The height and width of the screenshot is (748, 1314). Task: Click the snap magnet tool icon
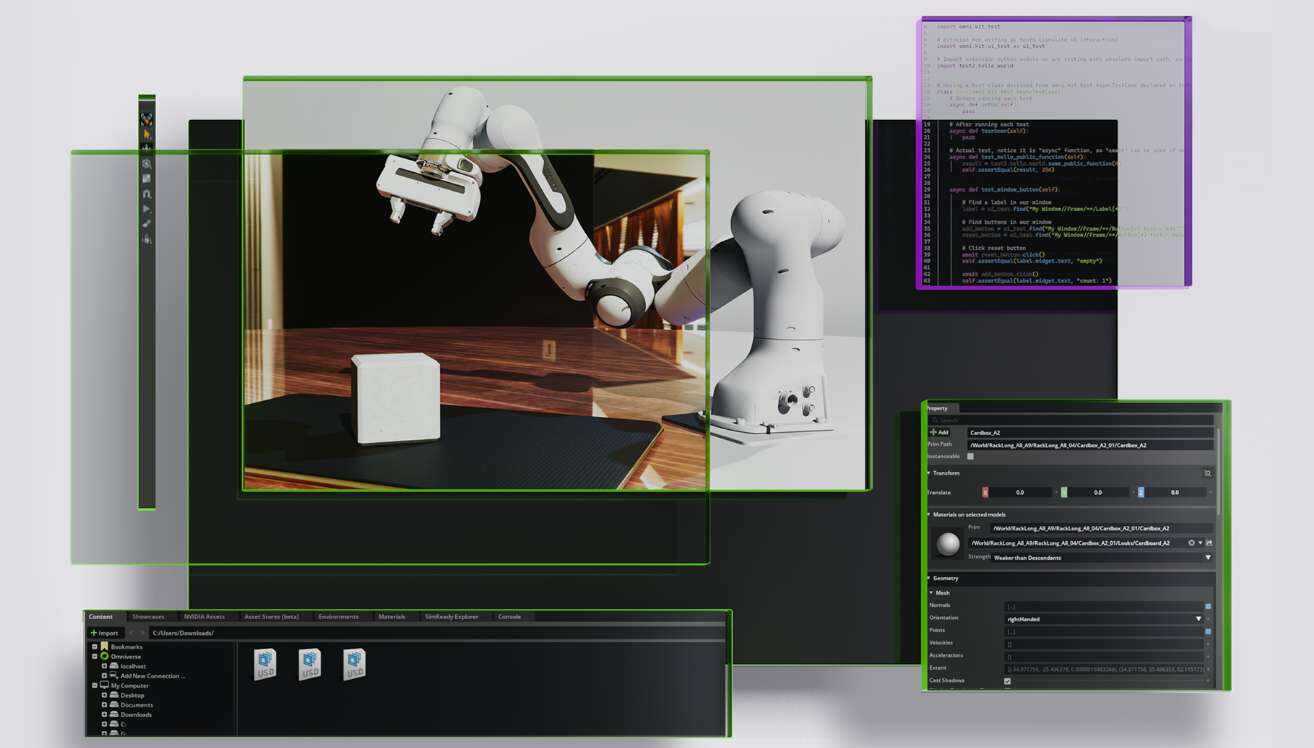pyautogui.click(x=147, y=193)
